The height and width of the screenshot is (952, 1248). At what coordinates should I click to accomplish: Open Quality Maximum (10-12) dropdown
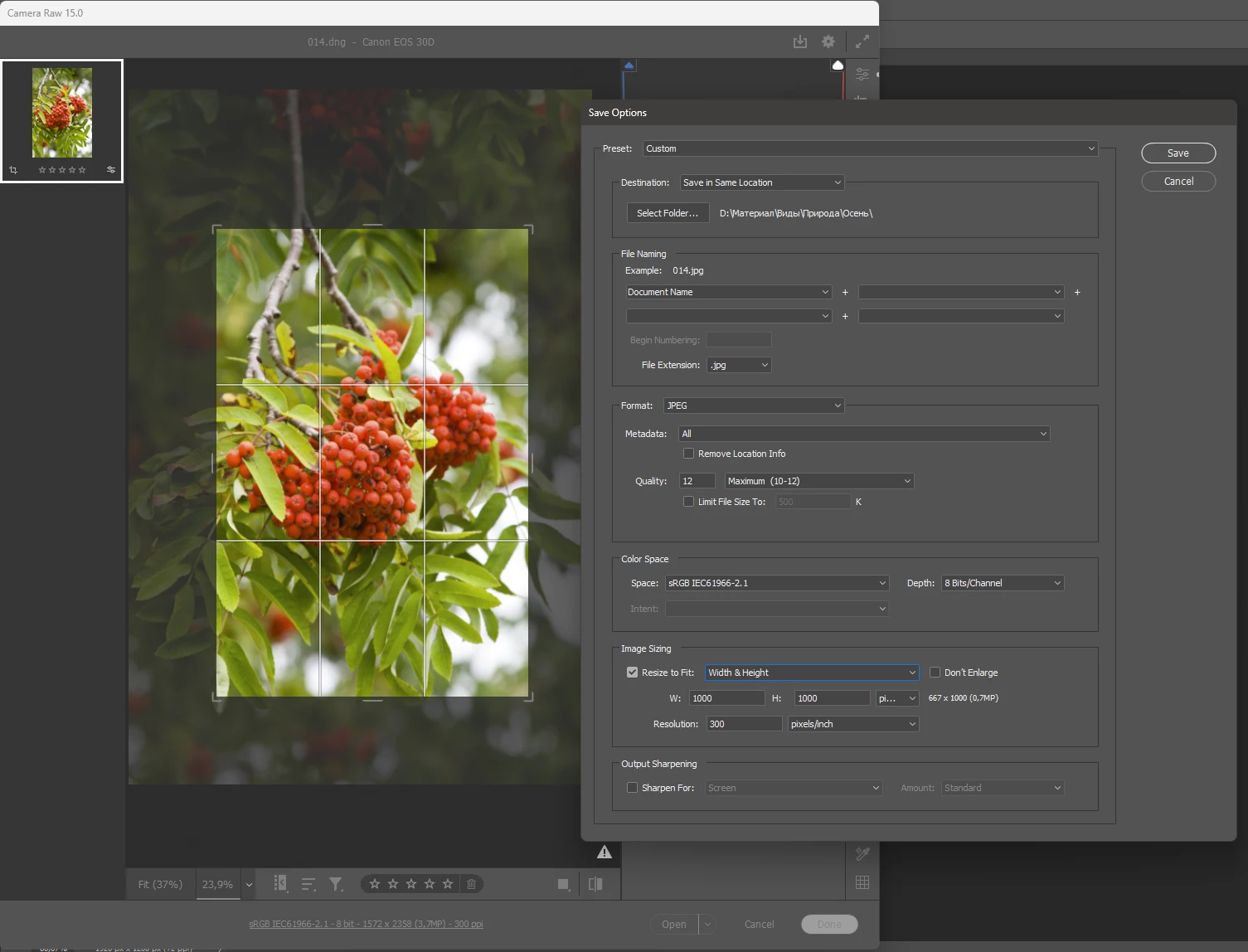[x=819, y=481]
